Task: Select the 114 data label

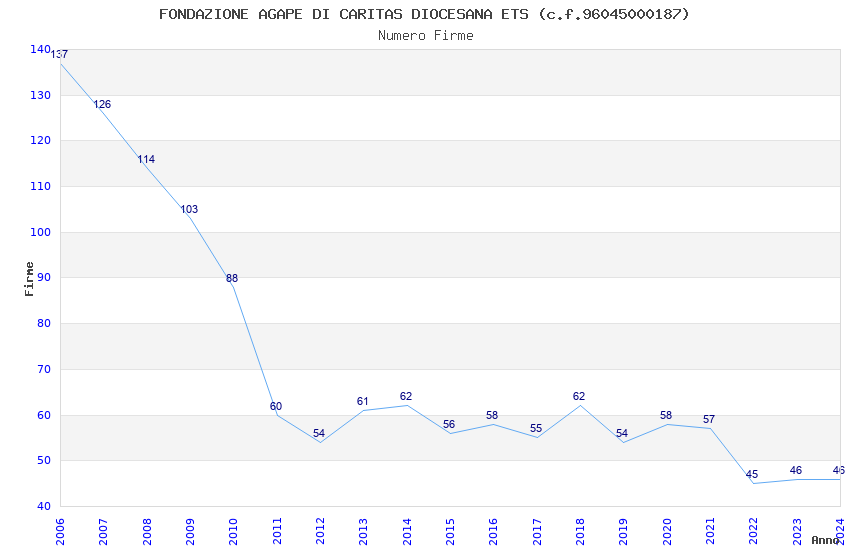Action: 146,159
